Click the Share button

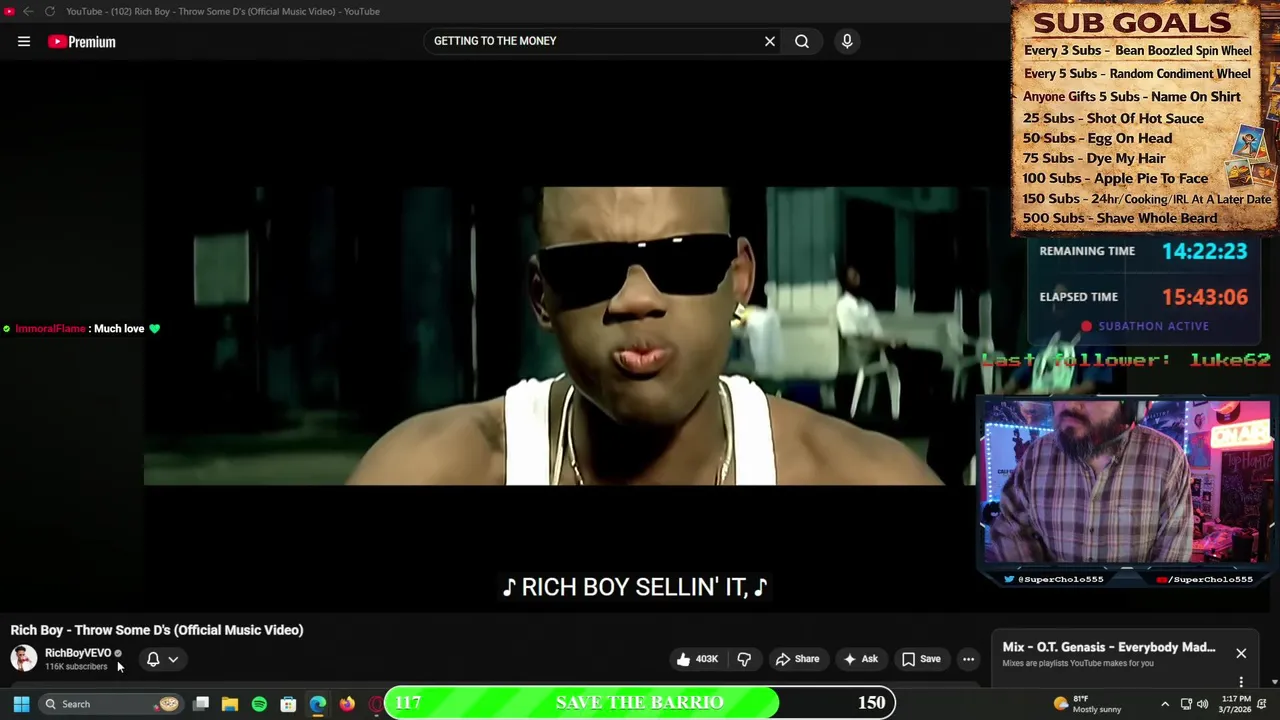(797, 659)
